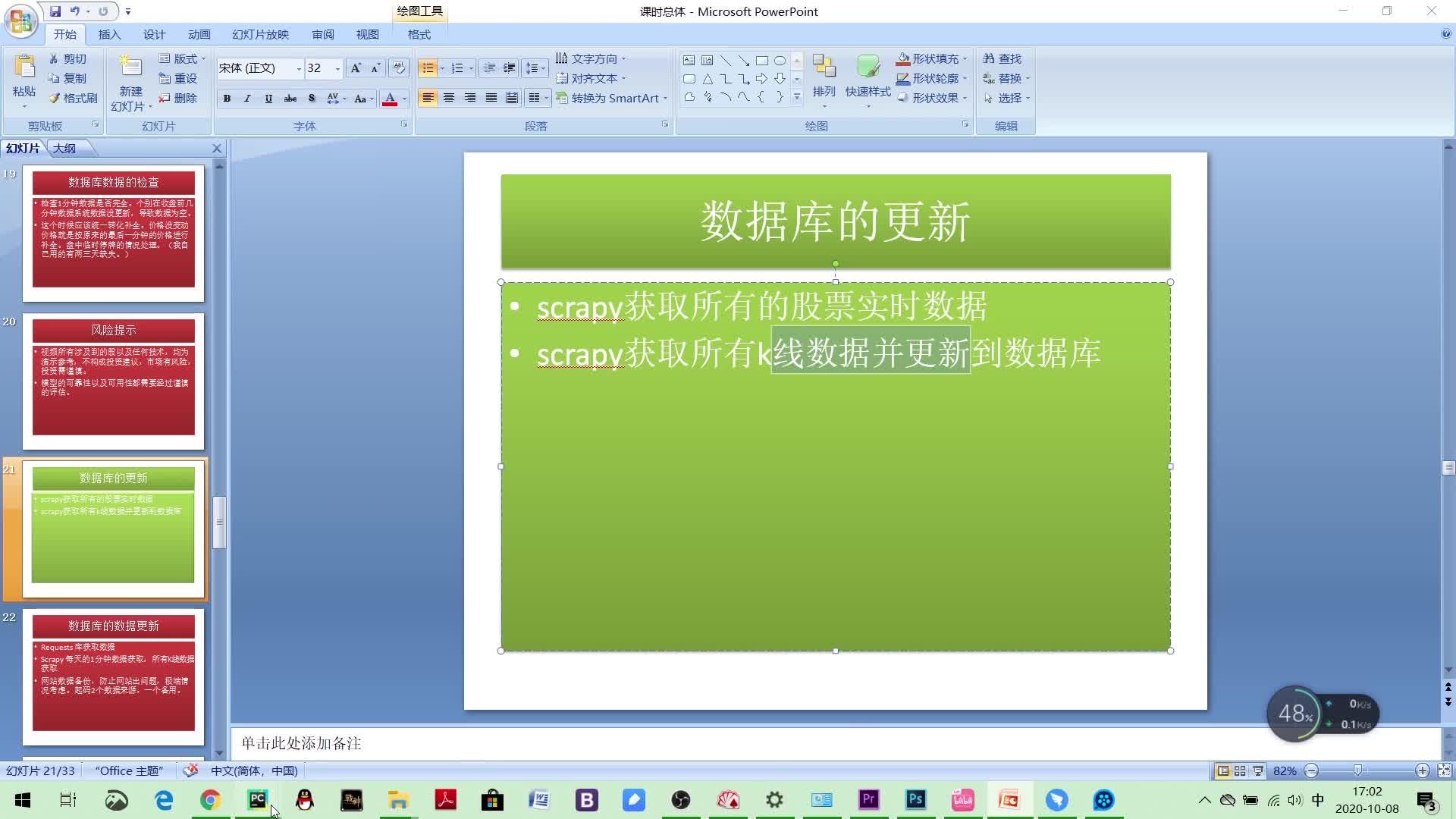Select the Rectangle shape in gallery
This screenshot has width=1456, height=819.
click(761, 61)
